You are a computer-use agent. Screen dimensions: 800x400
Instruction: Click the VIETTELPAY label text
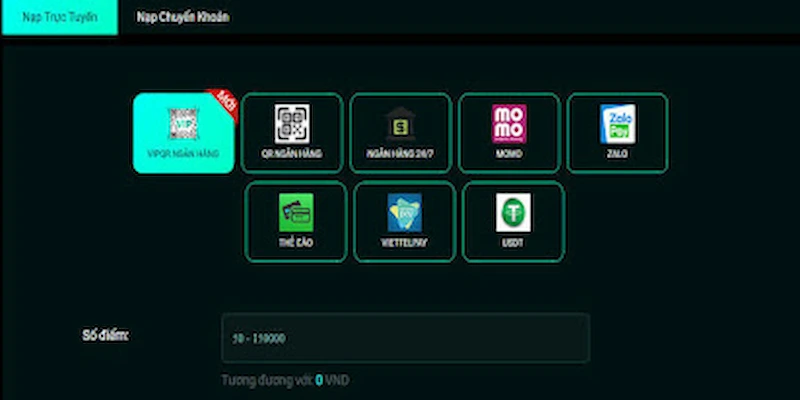click(405, 242)
